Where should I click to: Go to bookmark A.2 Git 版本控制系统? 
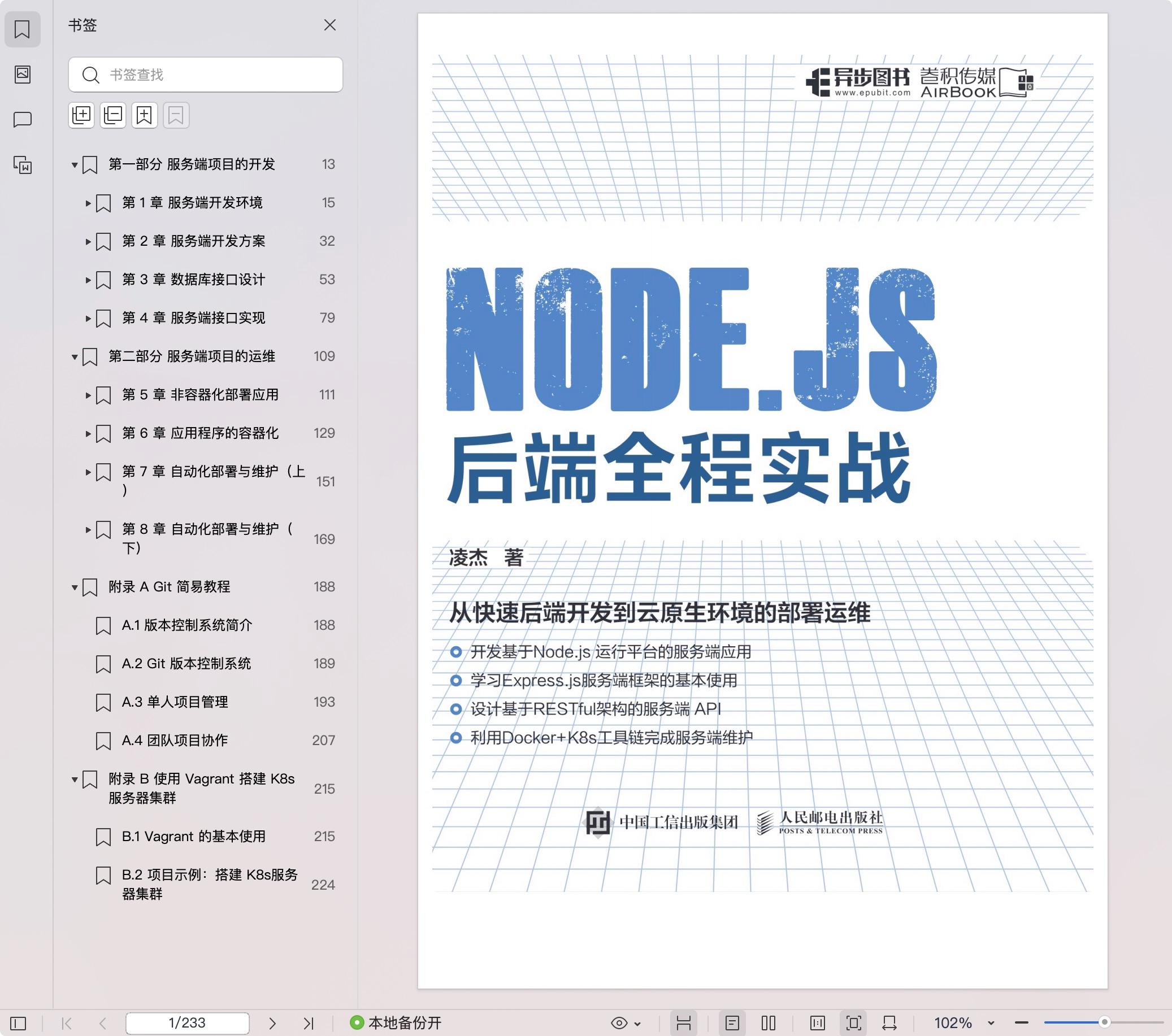tap(186, 663)
